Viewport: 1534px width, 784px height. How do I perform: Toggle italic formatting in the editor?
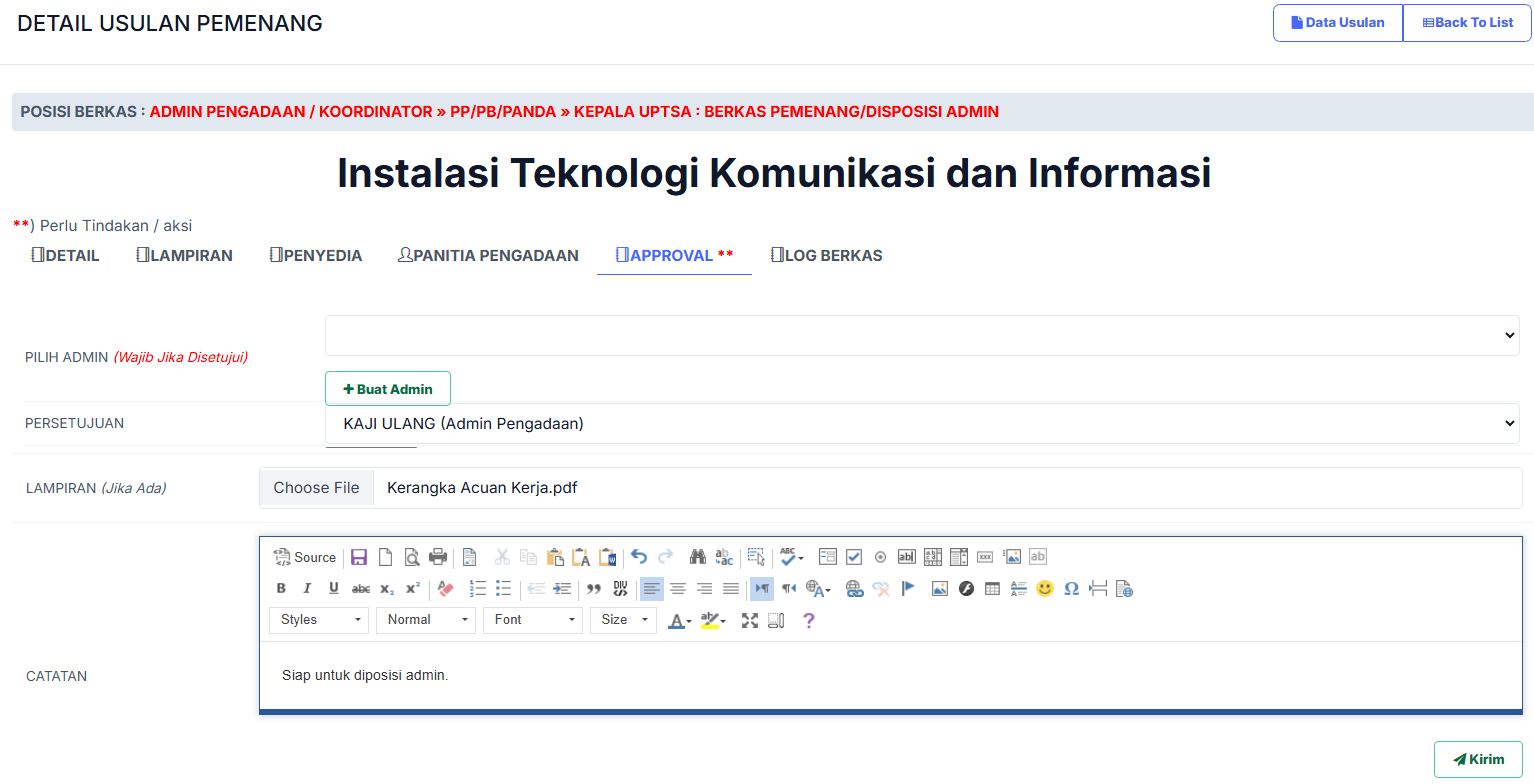307,589
